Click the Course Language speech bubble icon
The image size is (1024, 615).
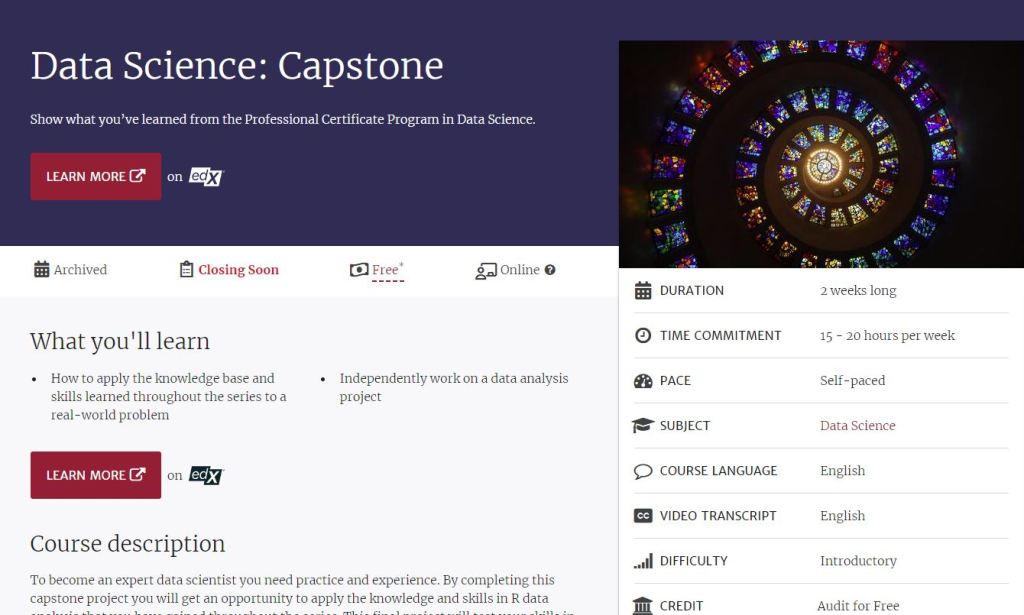click(x=643, y=471)
